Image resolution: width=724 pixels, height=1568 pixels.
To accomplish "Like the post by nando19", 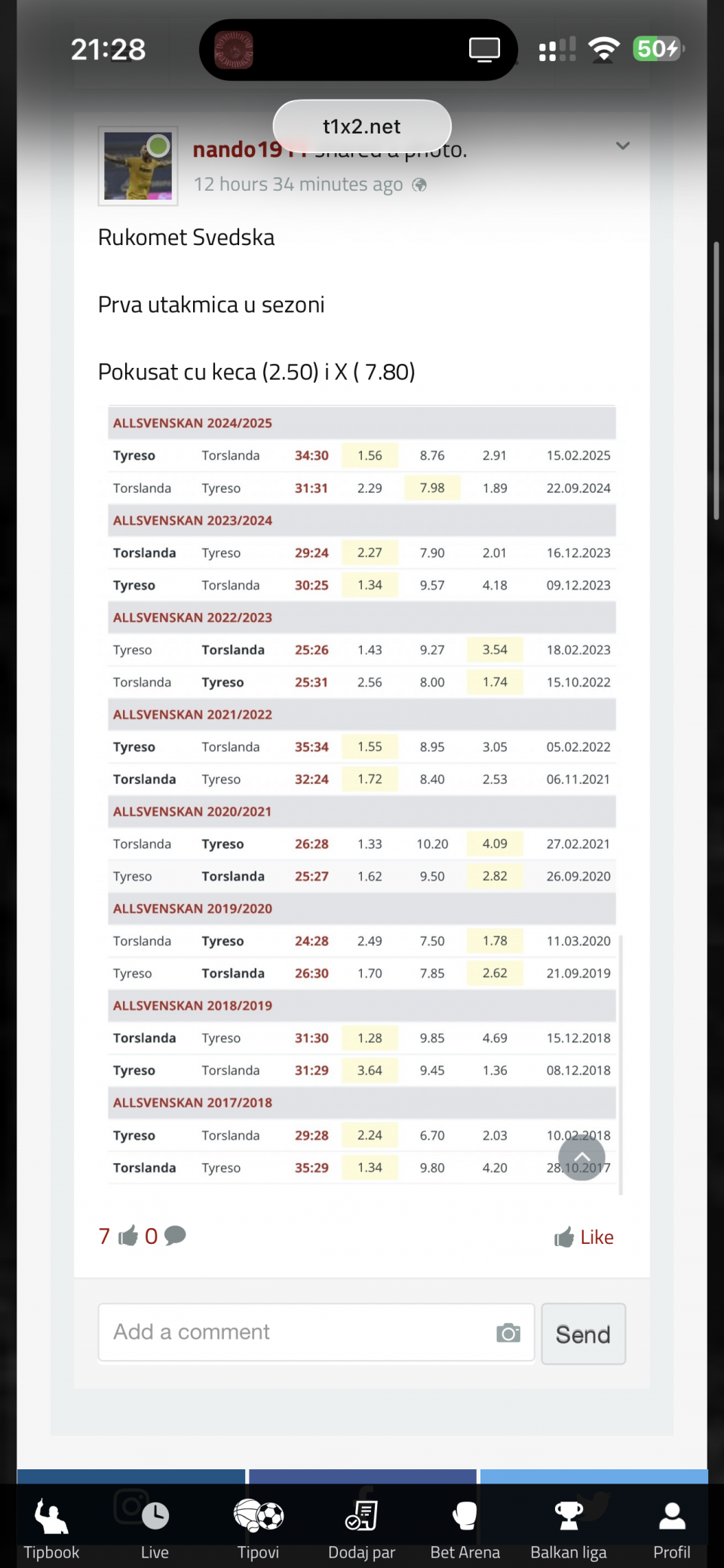I will pyautogui.click(x=584, y=1237).
